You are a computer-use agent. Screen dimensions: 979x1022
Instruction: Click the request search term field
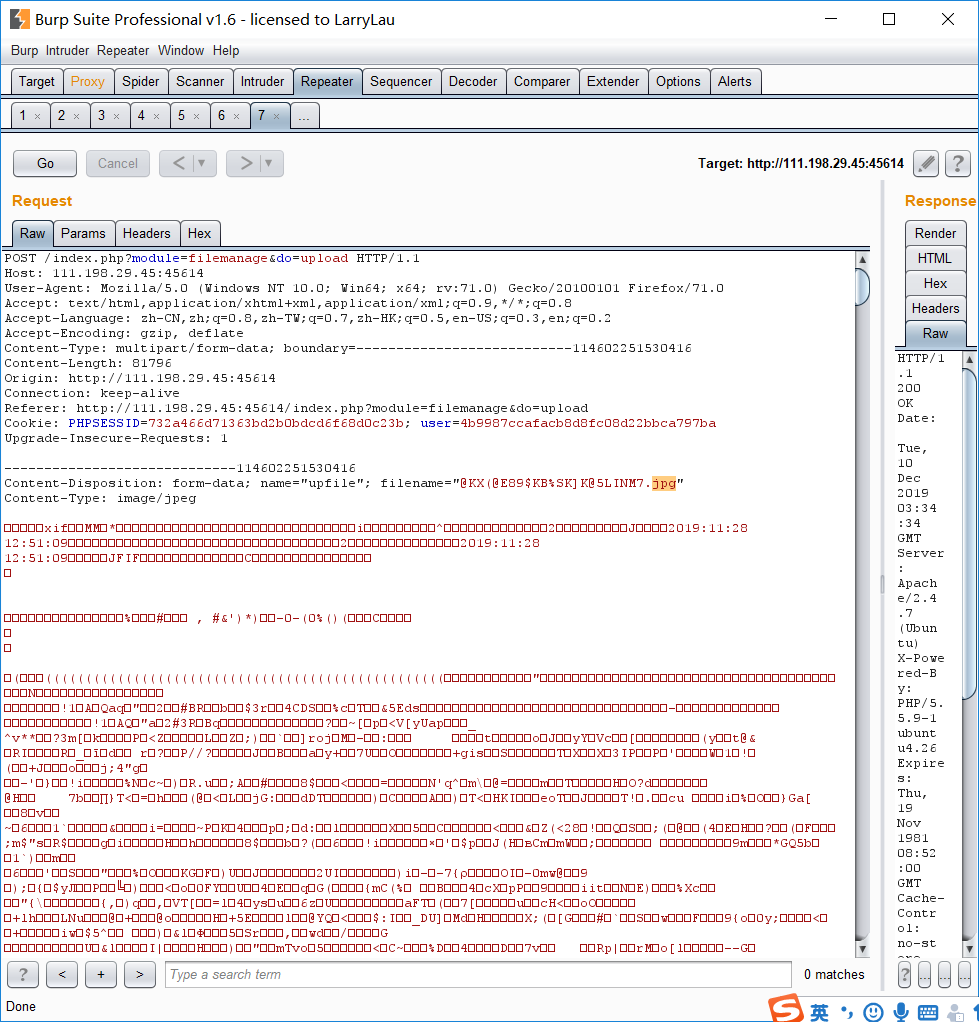(478, 974)
